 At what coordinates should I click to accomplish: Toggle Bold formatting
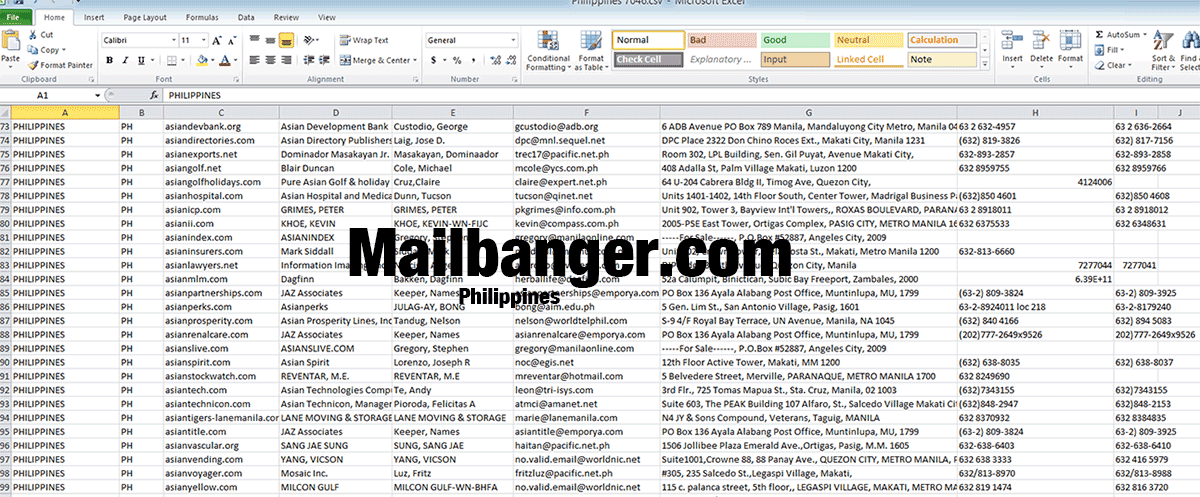click(109, 60)
